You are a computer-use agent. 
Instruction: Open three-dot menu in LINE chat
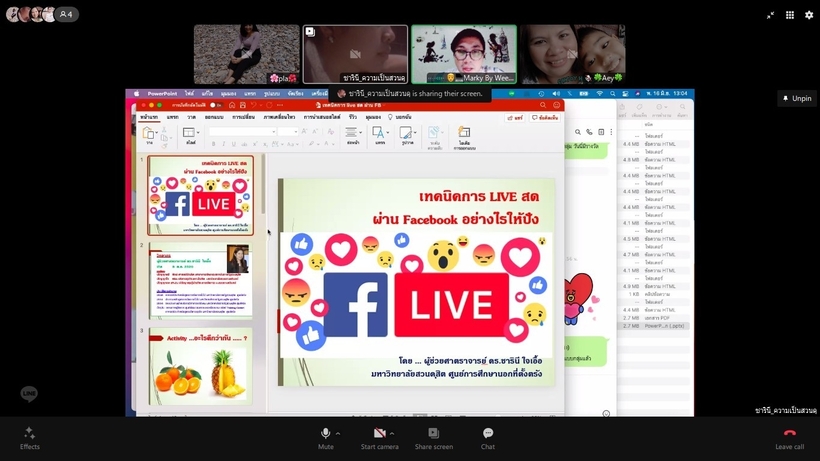(x=611, y=132)
